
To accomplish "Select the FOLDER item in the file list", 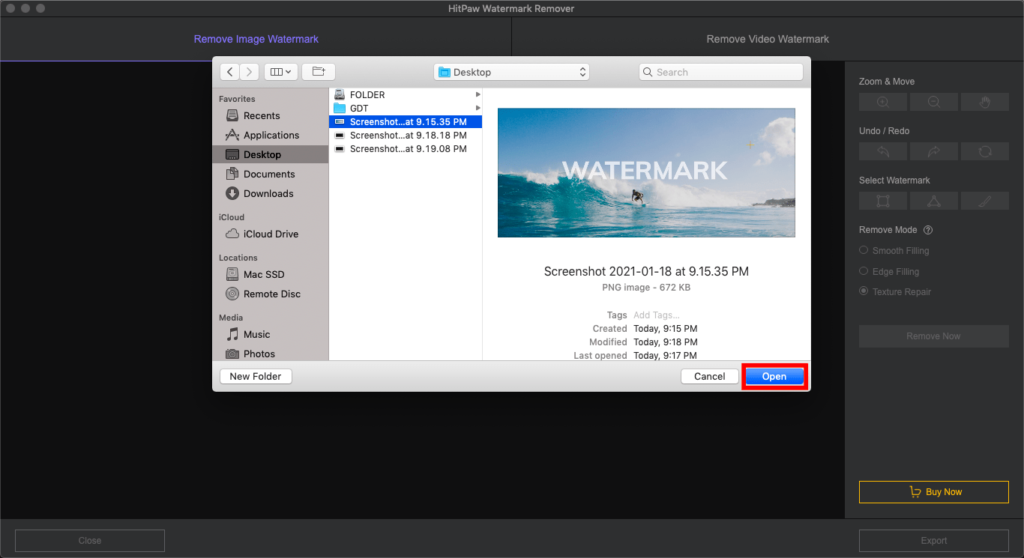I will tap(406, 95).
